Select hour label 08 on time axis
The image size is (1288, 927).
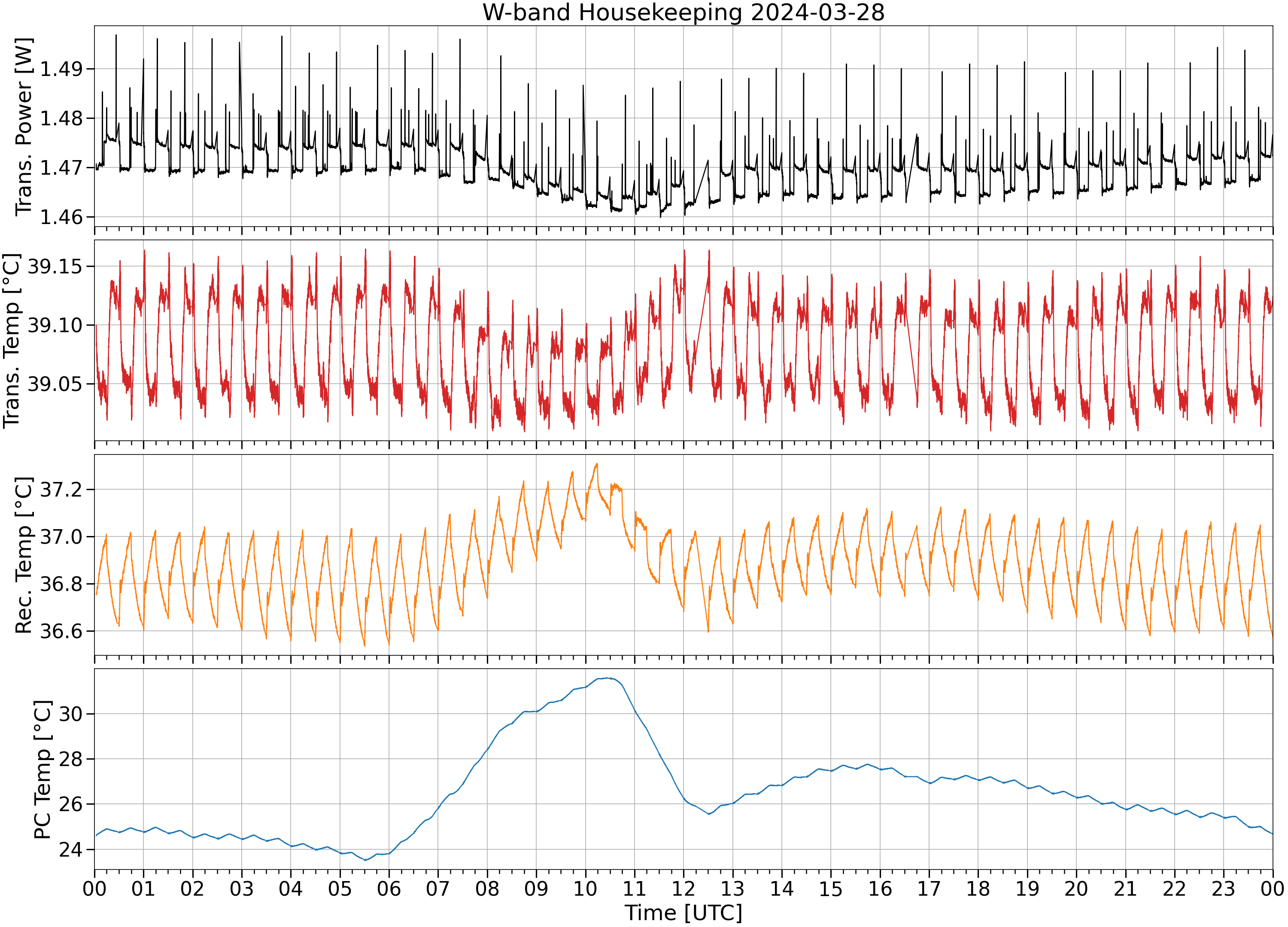click(487, 888)
